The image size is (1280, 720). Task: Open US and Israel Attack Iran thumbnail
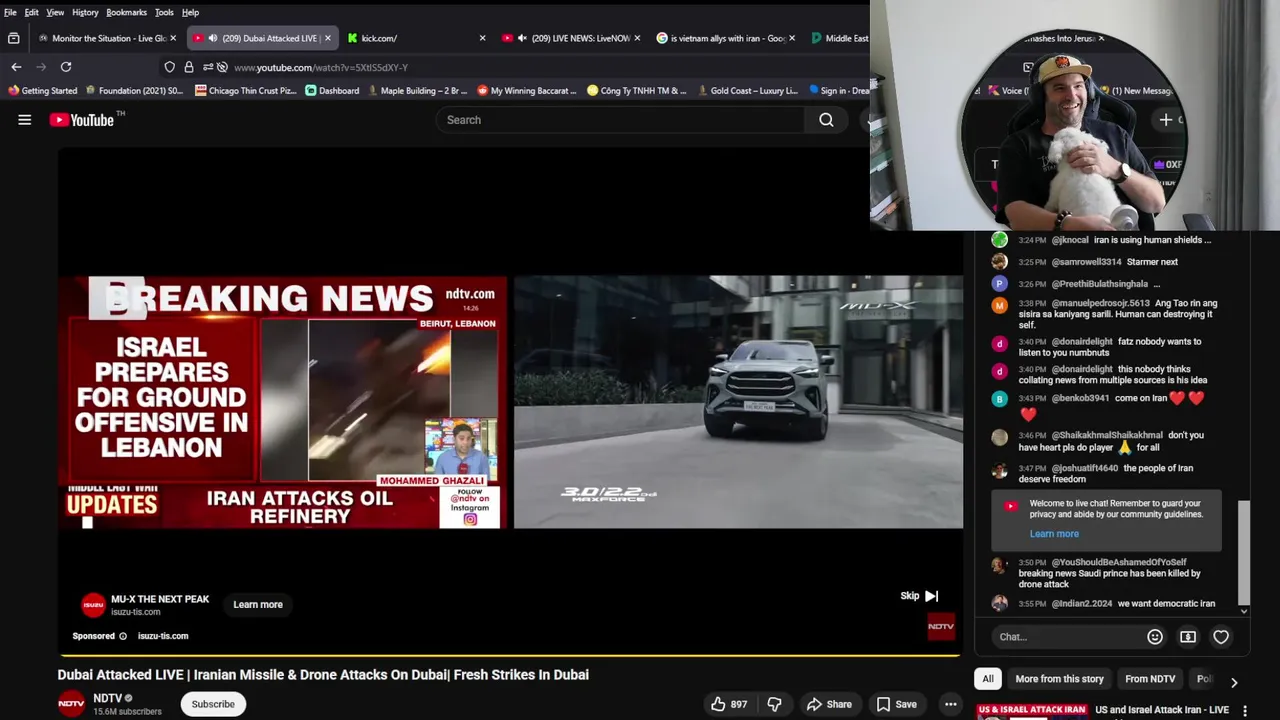pos(1032,712)
